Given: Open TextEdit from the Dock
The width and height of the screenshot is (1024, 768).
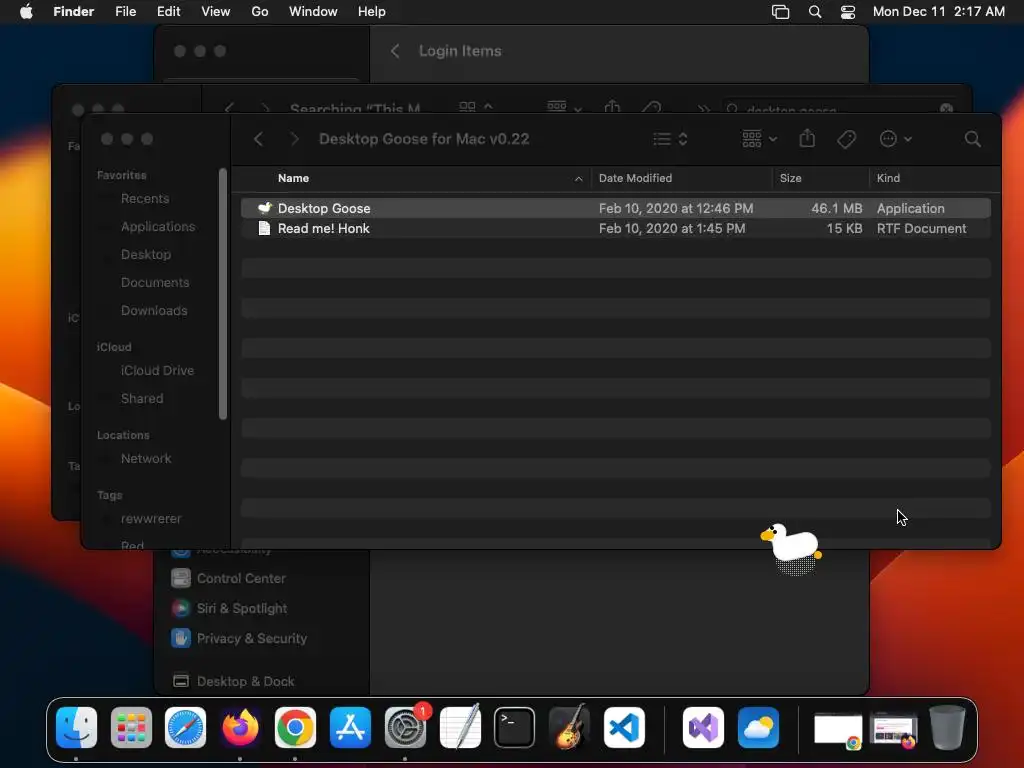Looking at the screenshot, I should tap(460, 727).
